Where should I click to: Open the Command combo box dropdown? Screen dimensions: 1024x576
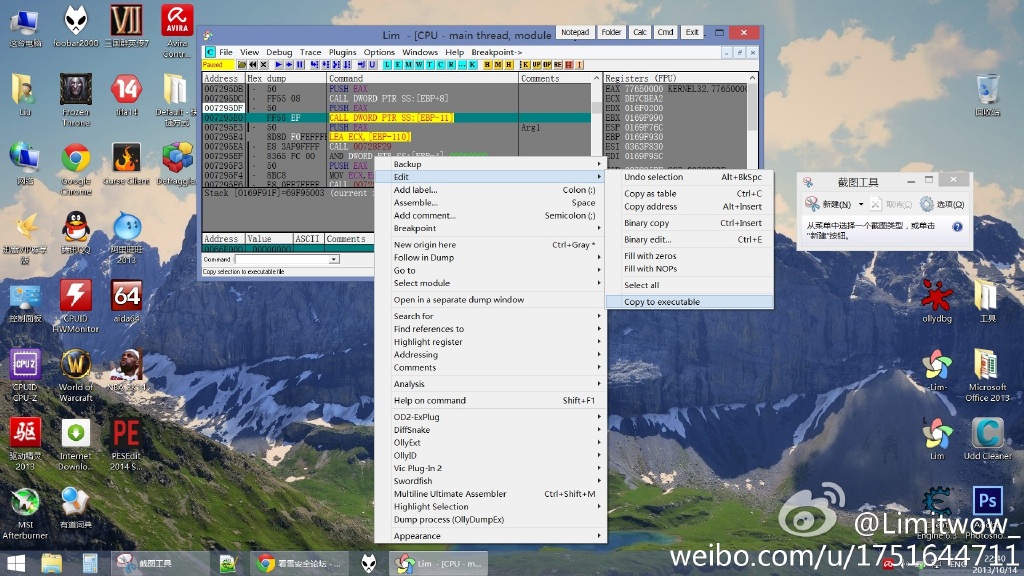click(x=334, y=259)
